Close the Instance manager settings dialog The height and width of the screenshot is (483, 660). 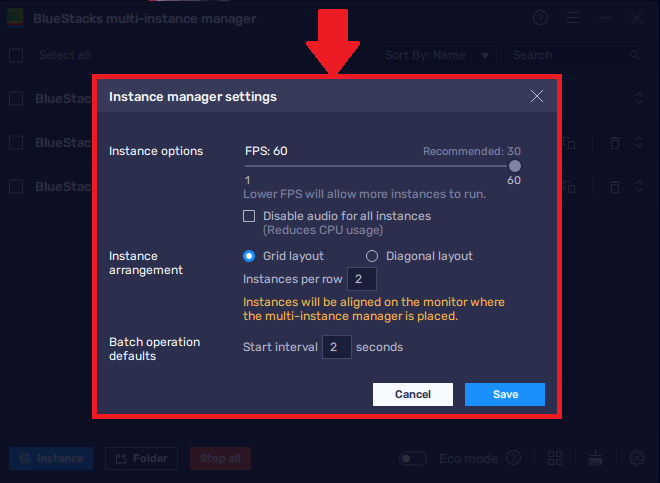(x=537, y=97)
